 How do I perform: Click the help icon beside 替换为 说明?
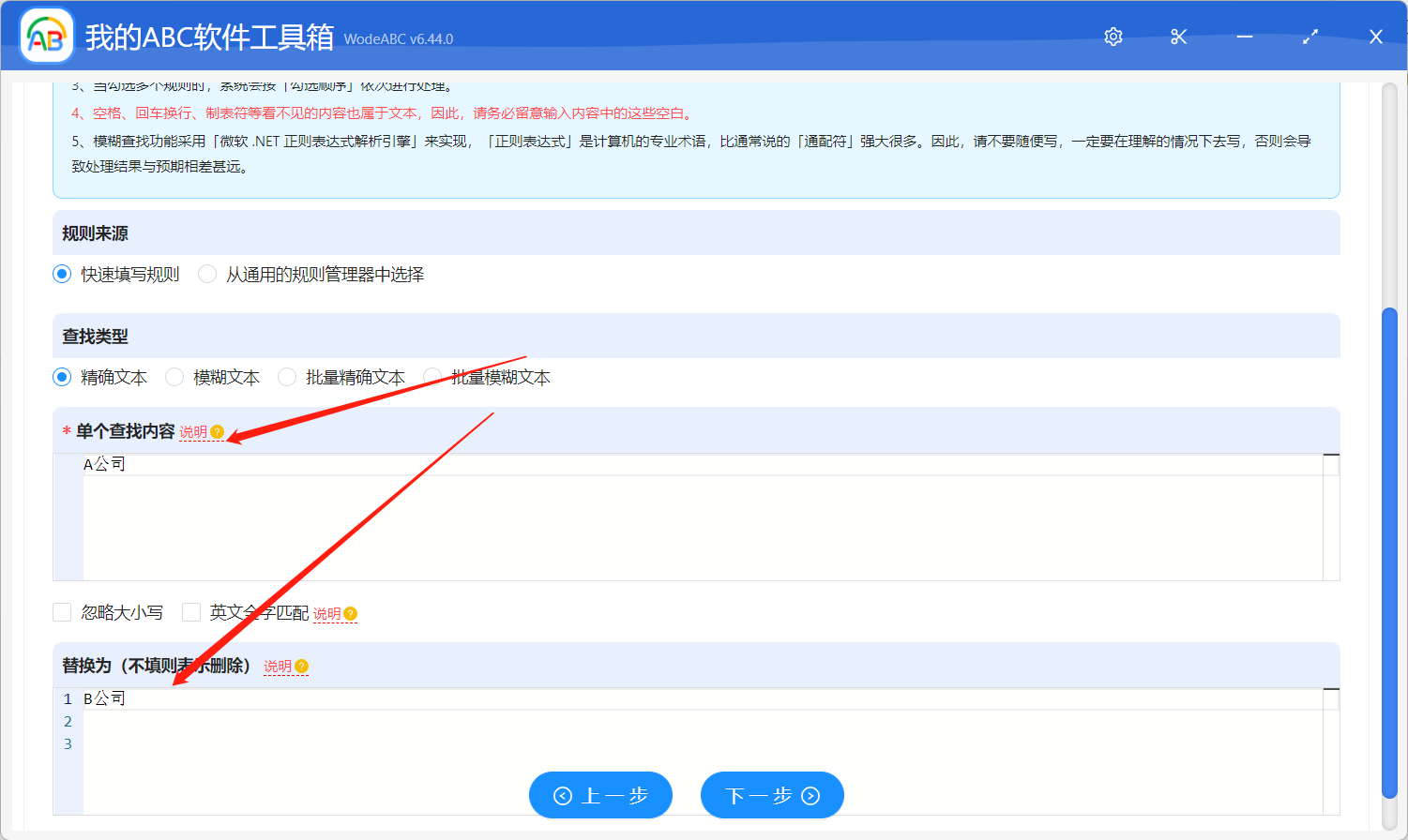(299, 667)
